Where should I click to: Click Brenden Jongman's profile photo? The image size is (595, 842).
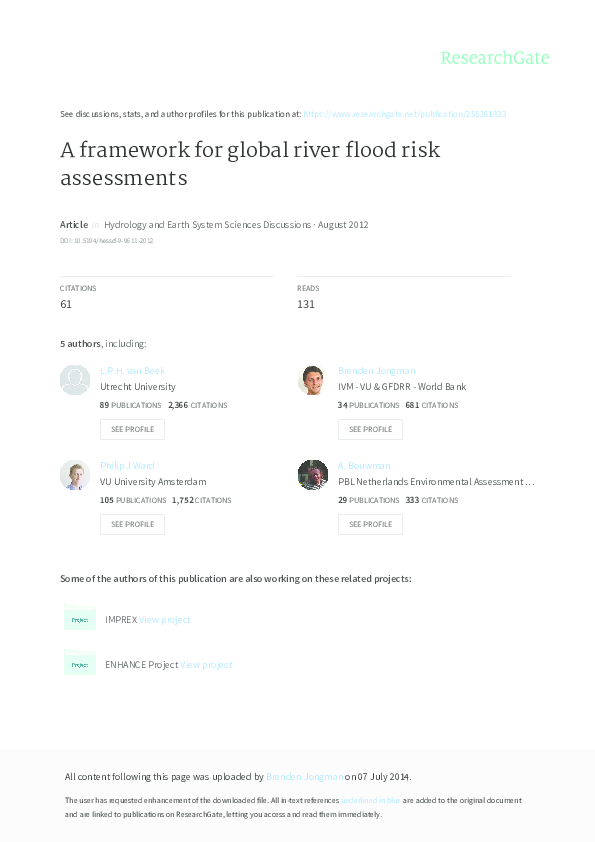(x=312, y=379)
